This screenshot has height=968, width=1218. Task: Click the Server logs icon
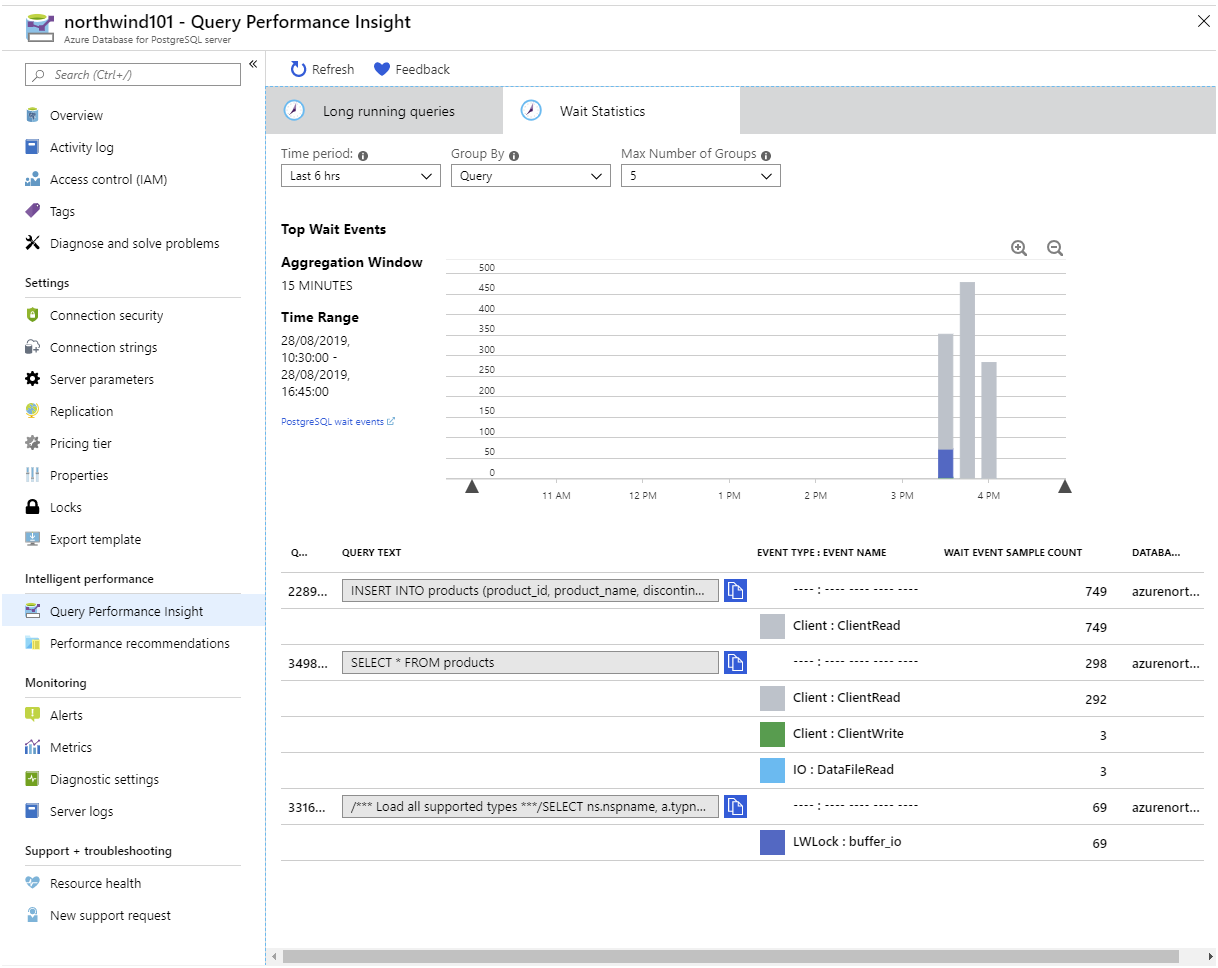33,811
